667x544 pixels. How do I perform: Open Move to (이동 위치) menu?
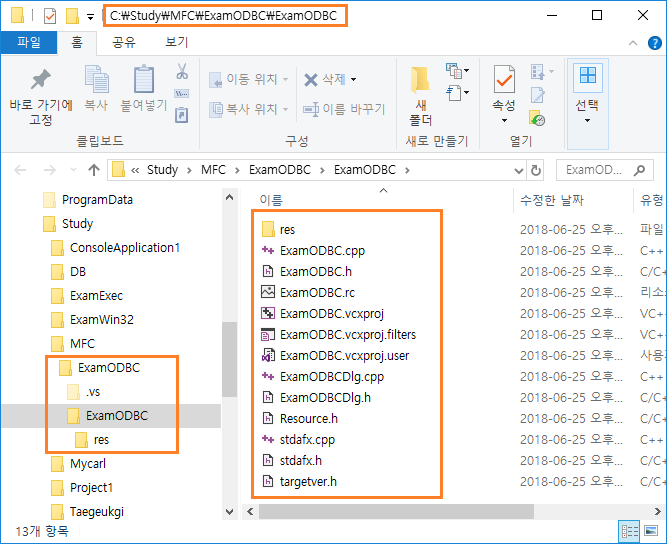(248, 80)
